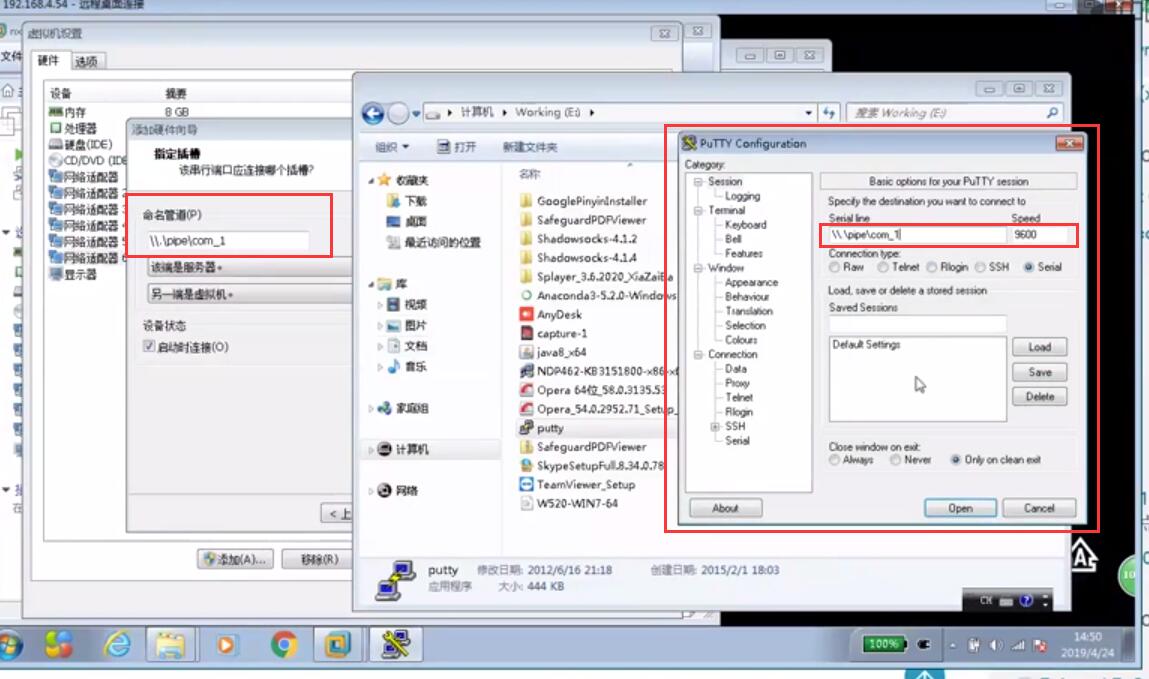Viewport: 1149px width, 679px height.
Task: Select the TeamViewer_Setup file icon
Action: (x=526, y=484)
